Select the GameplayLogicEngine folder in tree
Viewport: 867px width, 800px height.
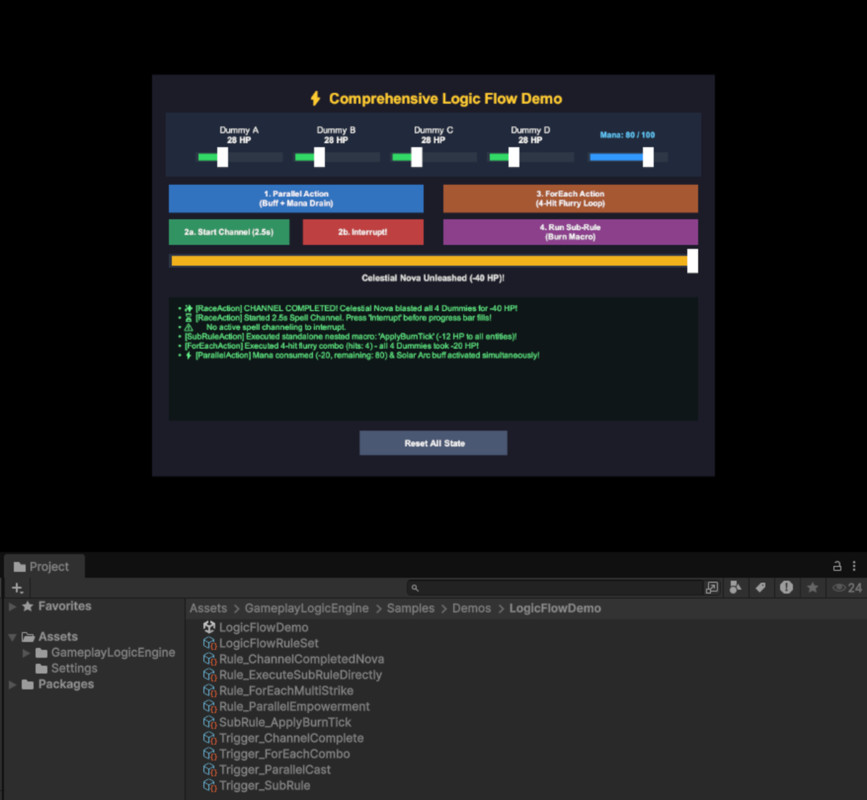click(x=113, y=653)
